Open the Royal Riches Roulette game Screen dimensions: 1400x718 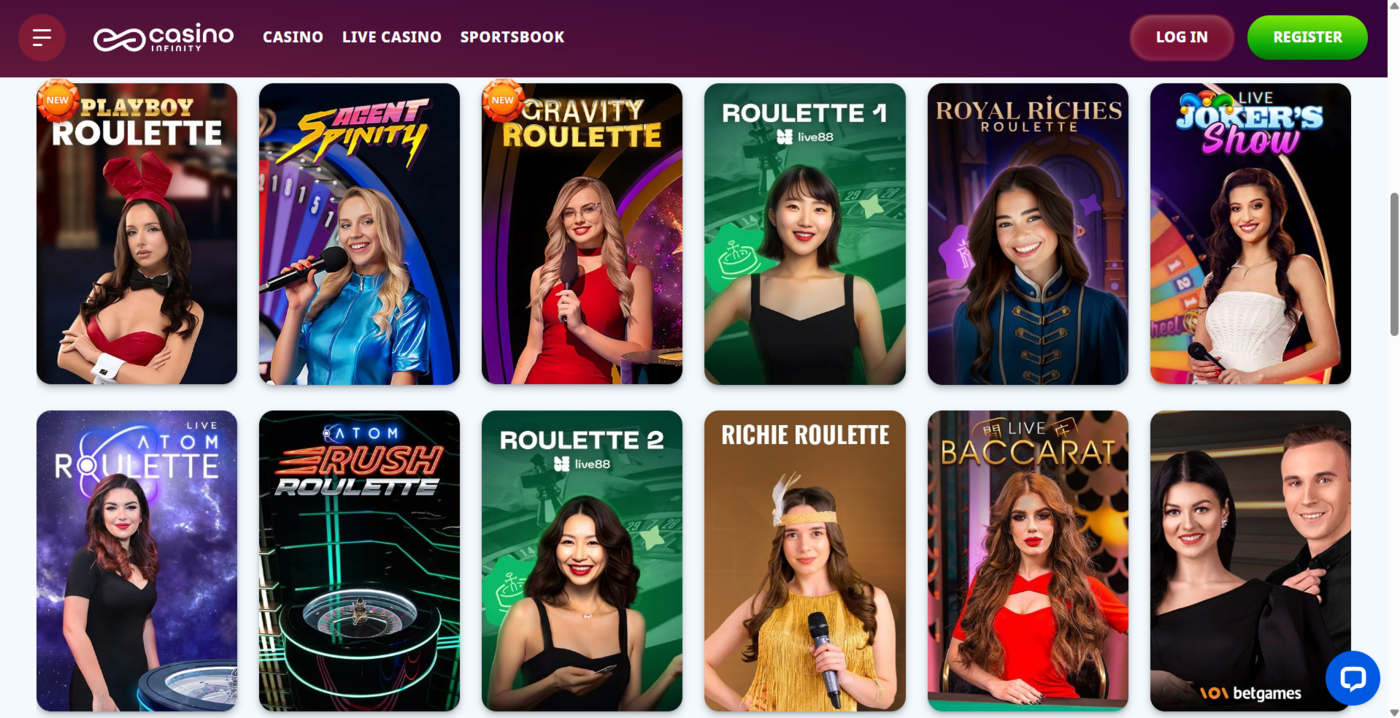tap(1028, 234)
